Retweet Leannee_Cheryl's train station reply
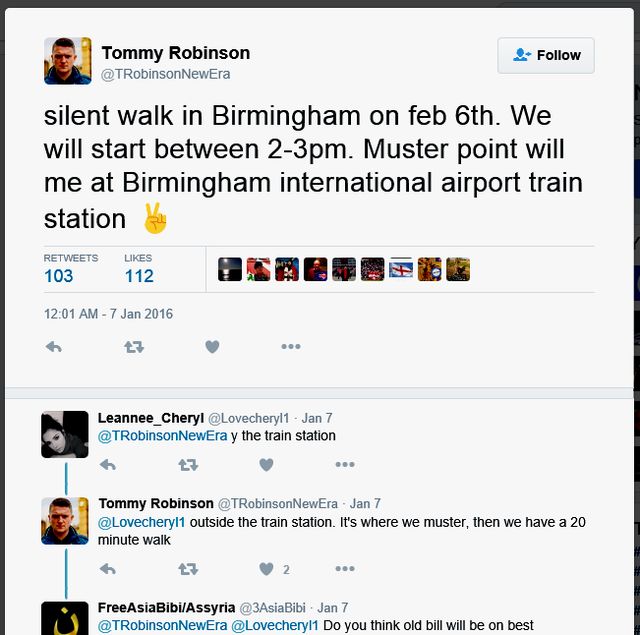 187,465
